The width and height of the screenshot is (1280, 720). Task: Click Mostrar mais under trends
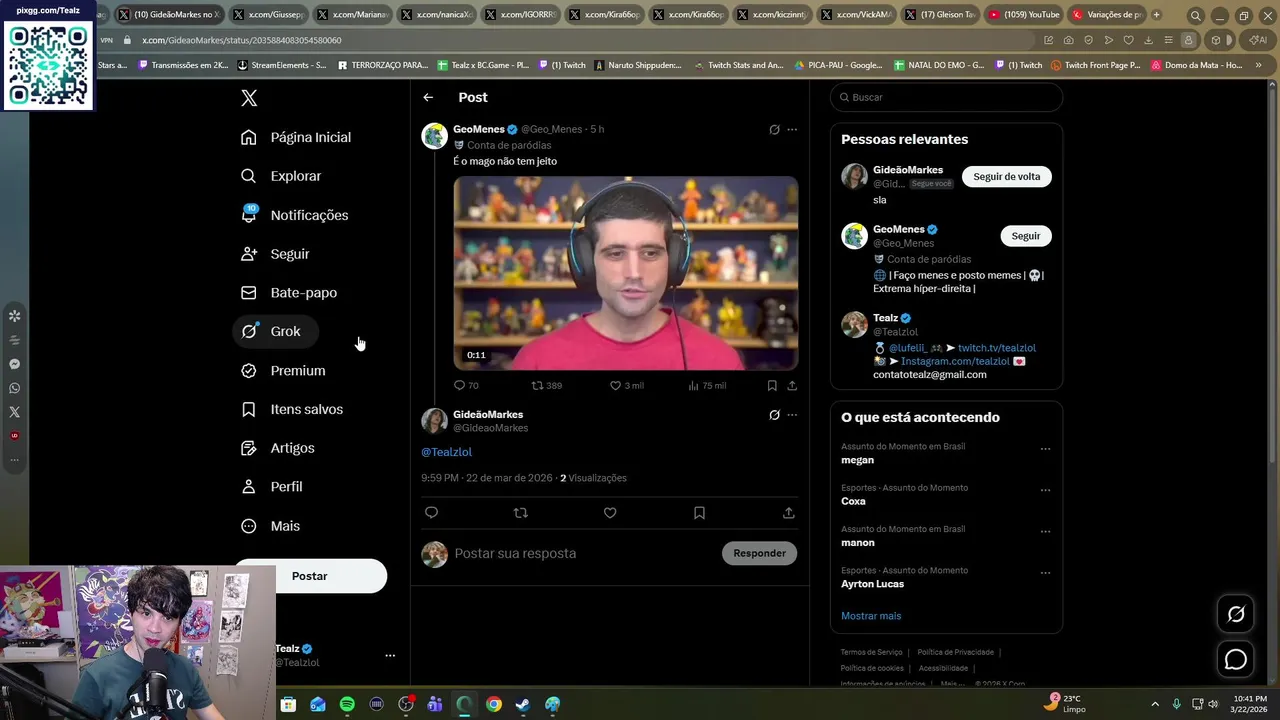871,616
